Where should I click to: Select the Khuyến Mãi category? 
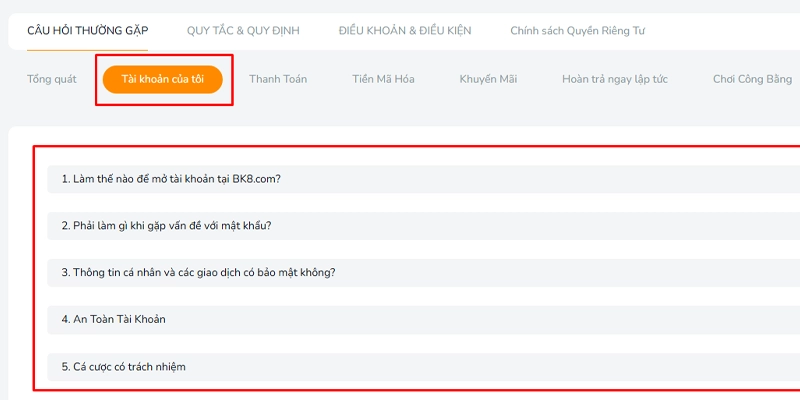488,79
